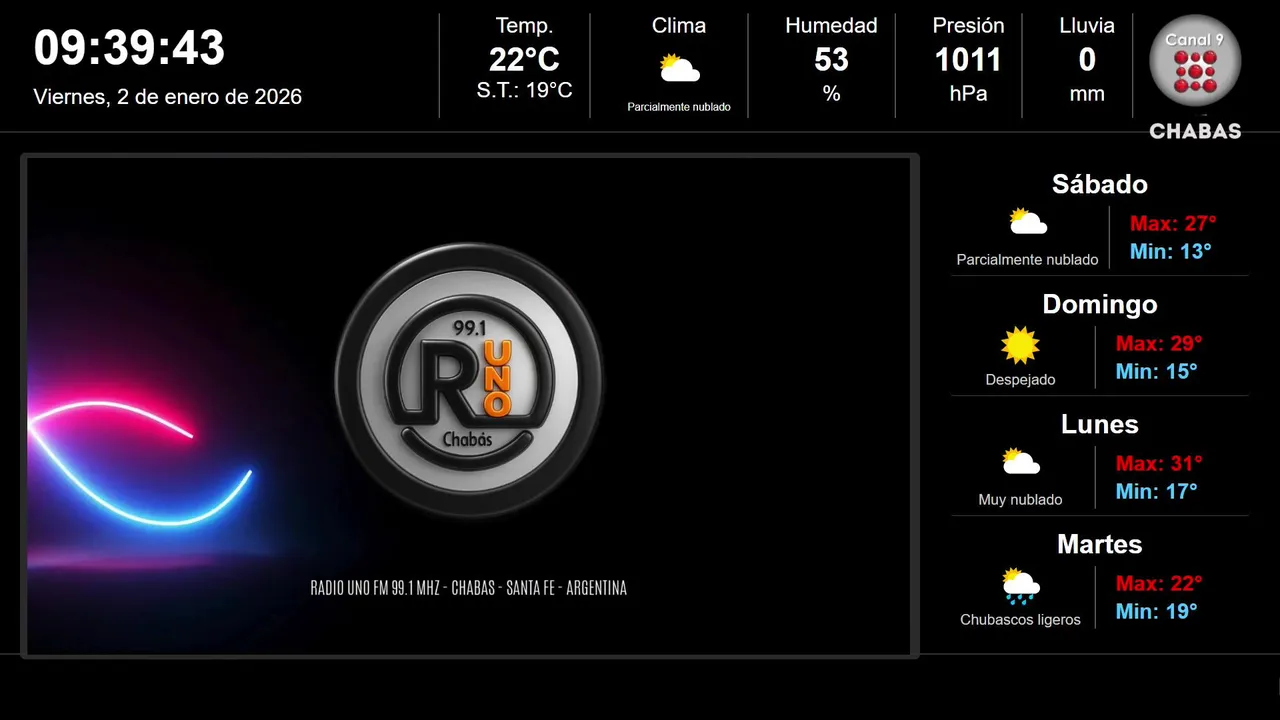Click Martes' Max: 22° value

[1159, 583]
